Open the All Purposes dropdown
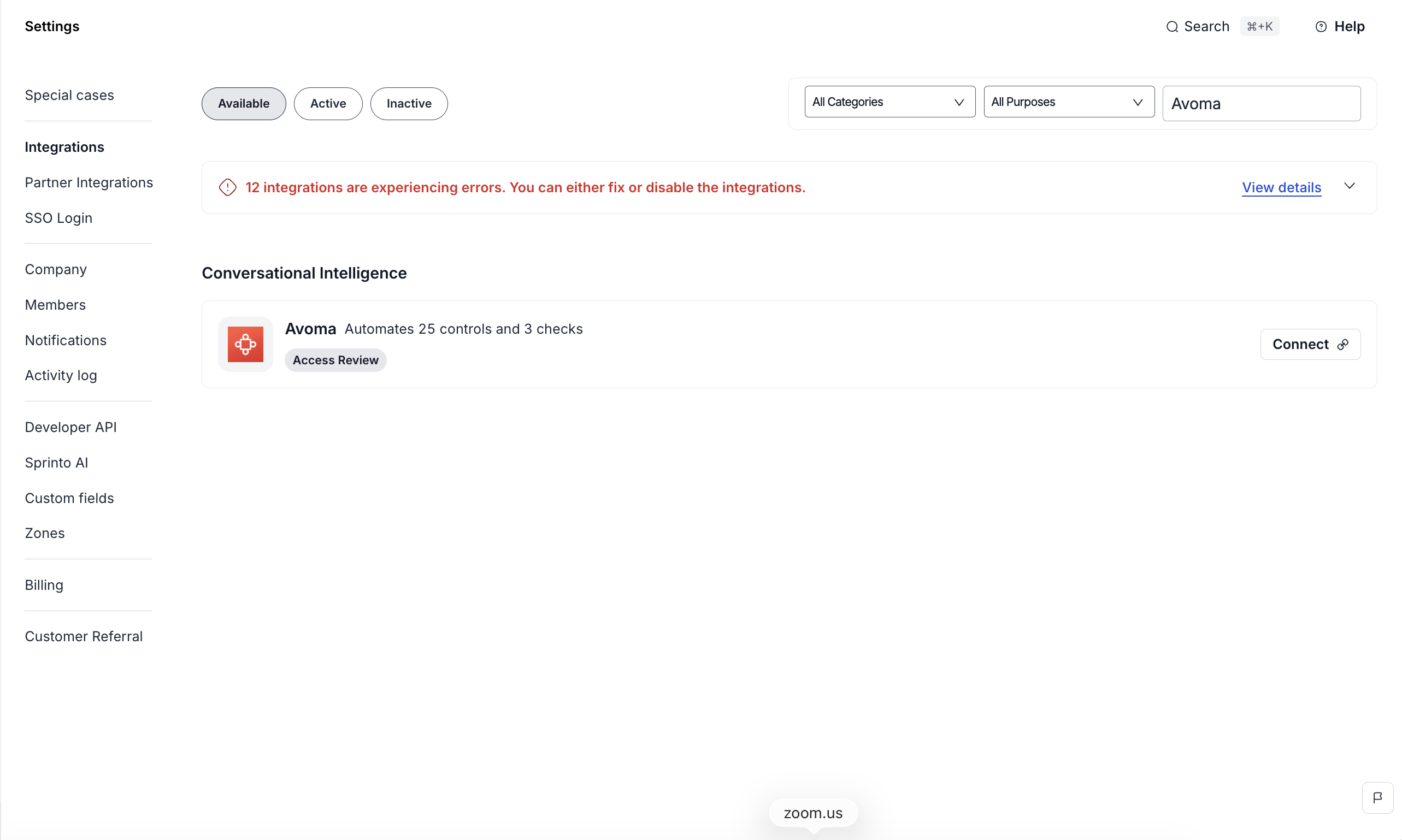The width and height of the screenshot is (1402, 840). (x=1069, y=102)
